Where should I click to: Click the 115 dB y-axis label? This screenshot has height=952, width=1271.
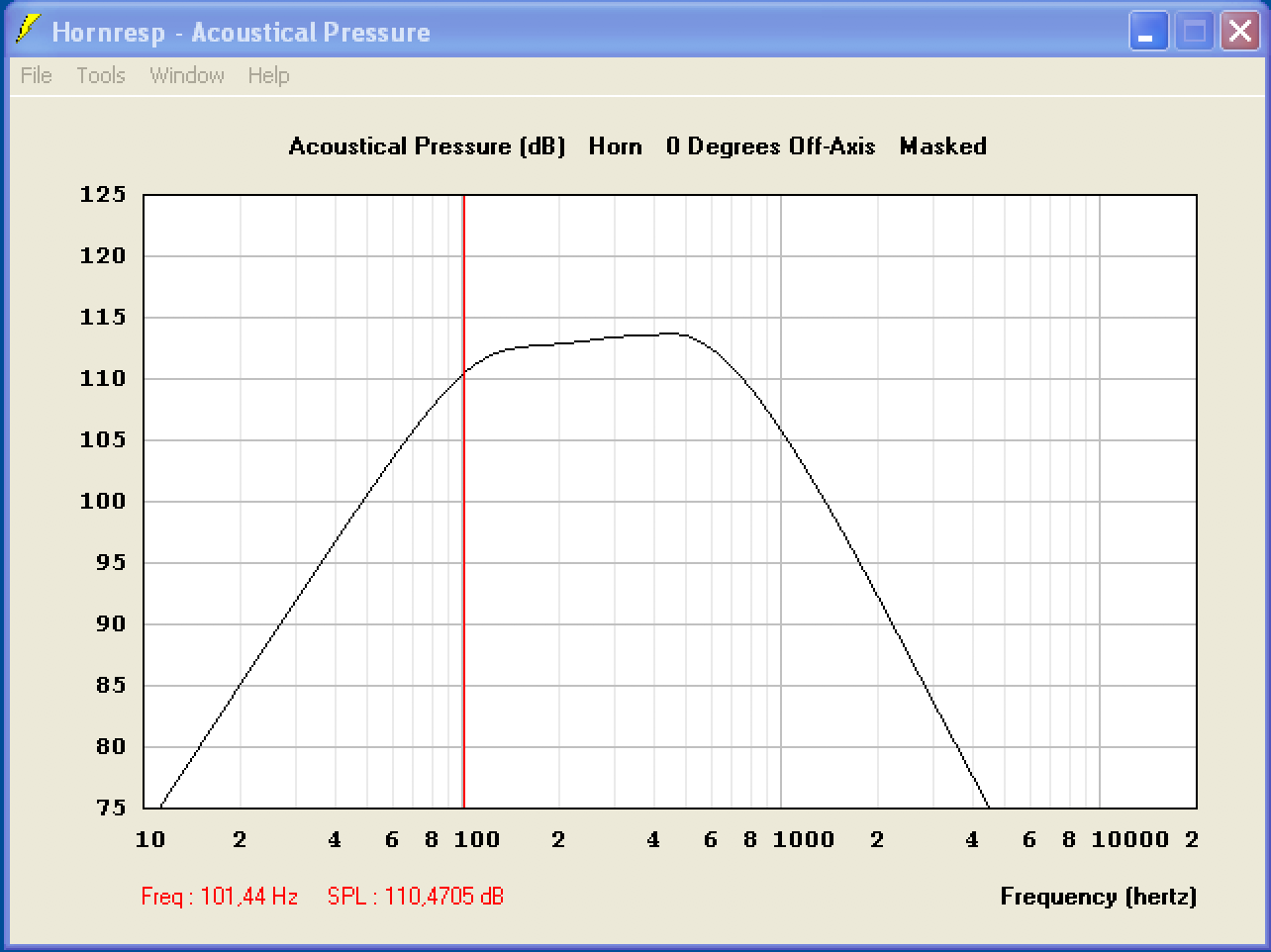click(x=103, y=317)
